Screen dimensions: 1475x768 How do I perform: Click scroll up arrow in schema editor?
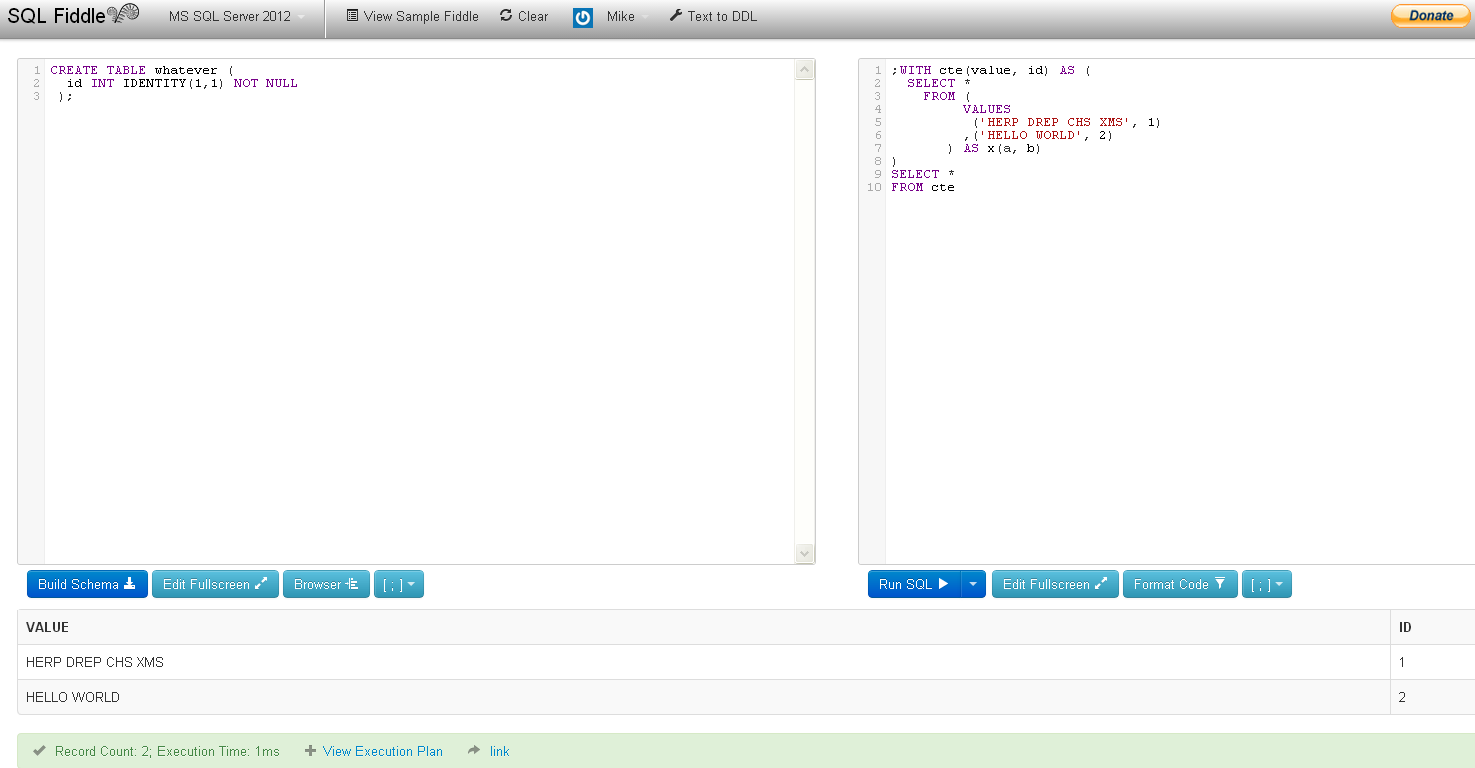click(x=805, y=70)
